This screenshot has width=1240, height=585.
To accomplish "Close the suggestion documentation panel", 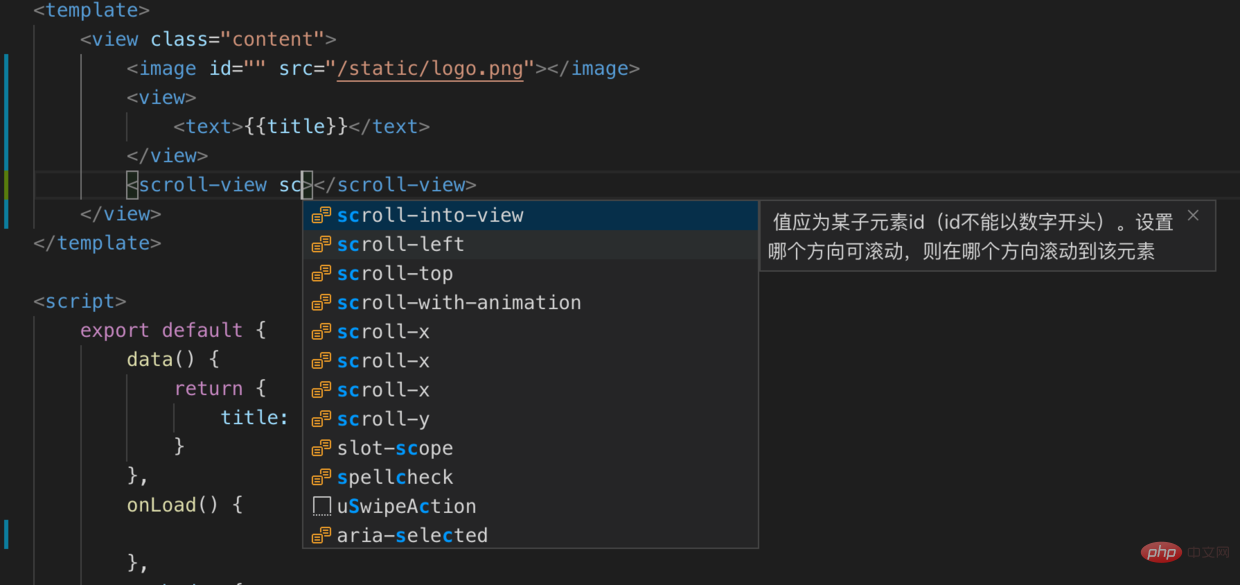I will pos(1192,216).
